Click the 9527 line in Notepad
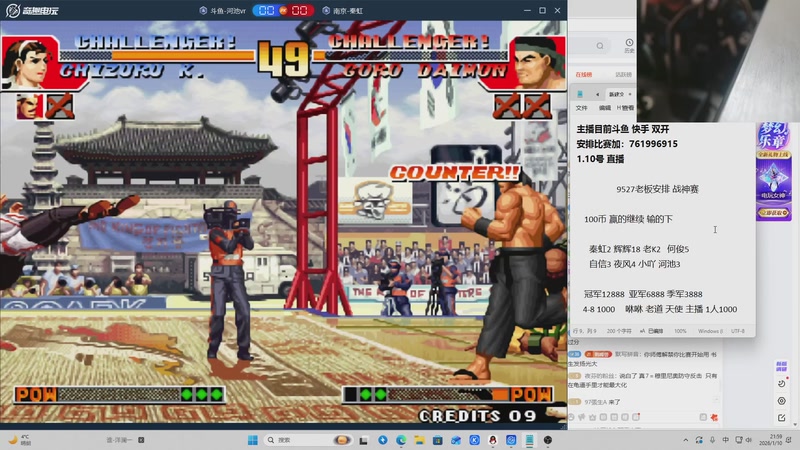This screenshot has width=800, height=450. click(657, 189)
